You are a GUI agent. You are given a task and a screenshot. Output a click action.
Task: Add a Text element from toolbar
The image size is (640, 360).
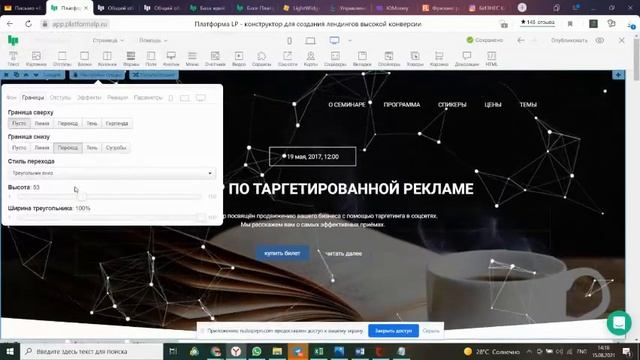click(x=13, y=59)
